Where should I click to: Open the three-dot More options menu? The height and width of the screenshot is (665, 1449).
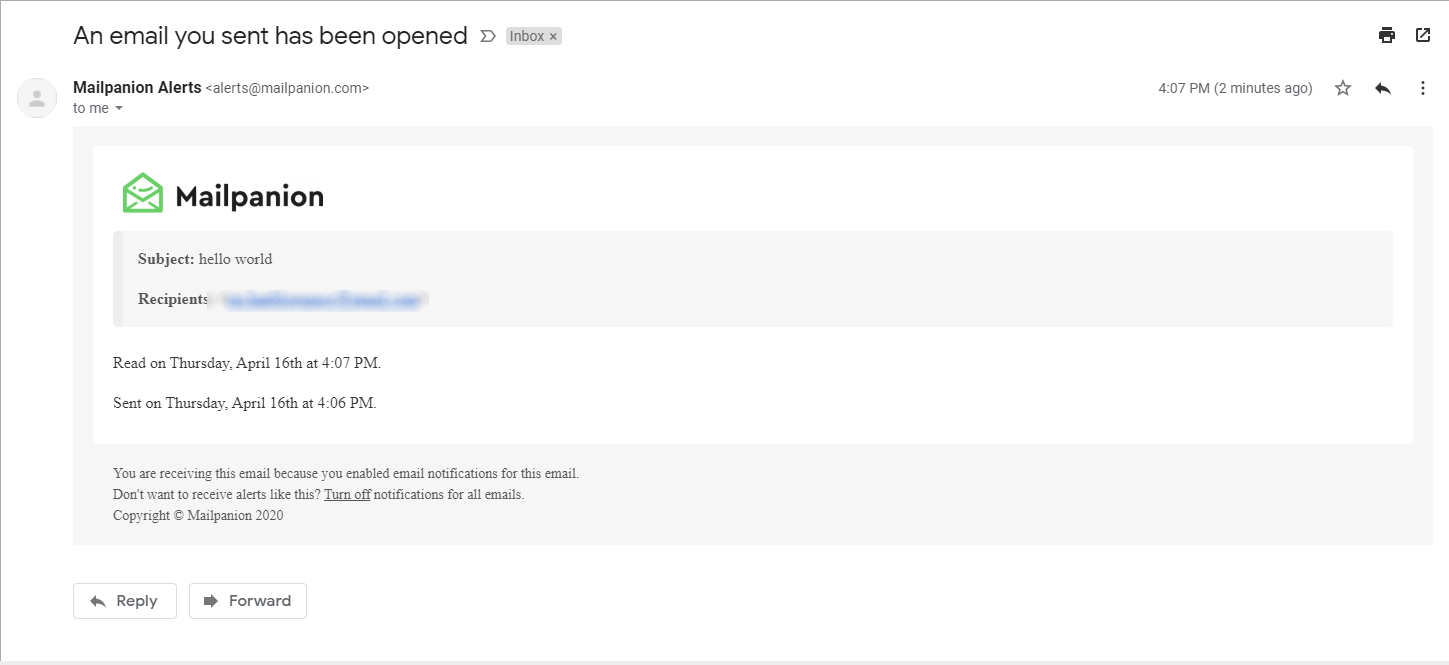coord(1423,88)
